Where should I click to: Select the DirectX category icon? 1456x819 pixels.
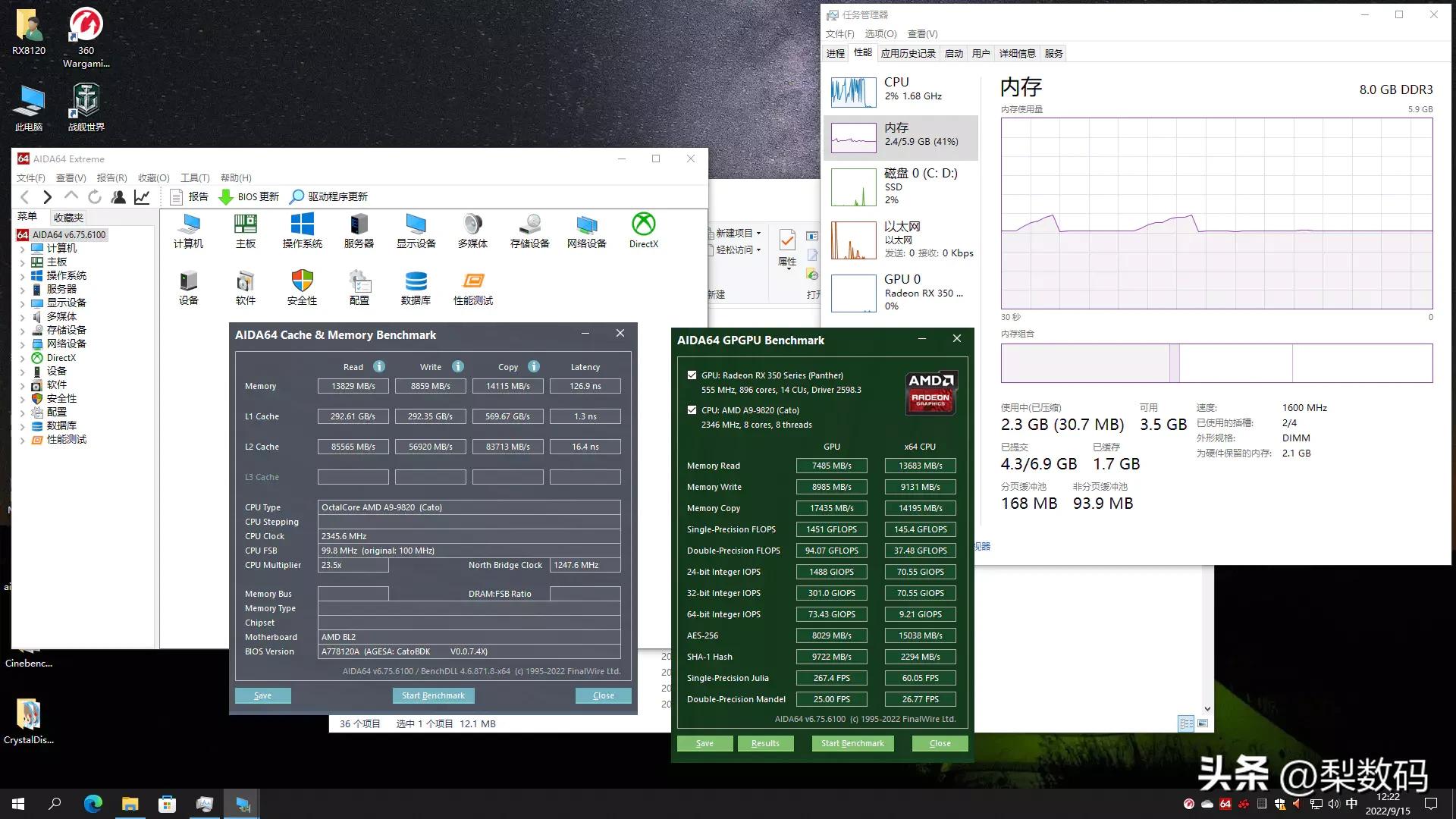click(642, 230)
